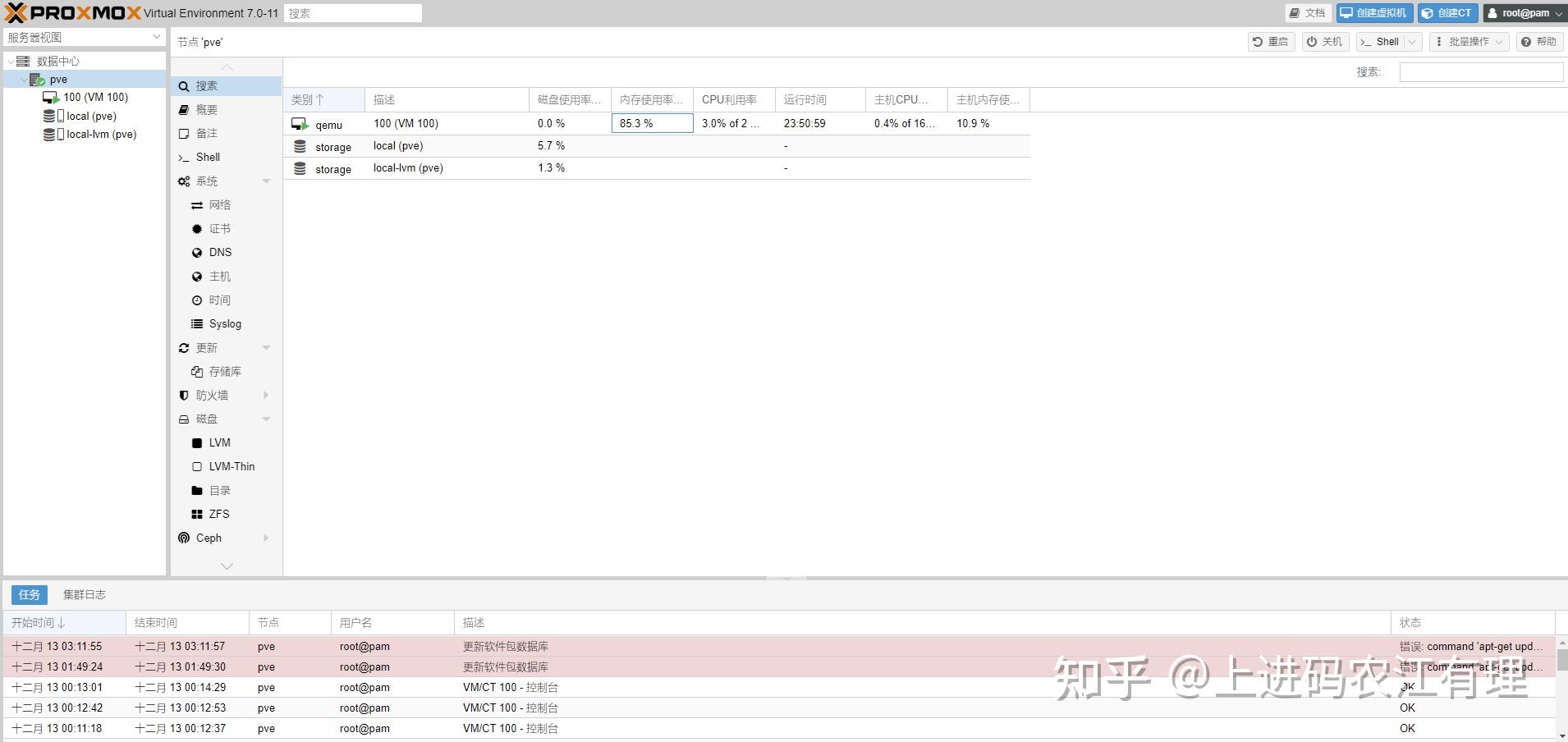Click the 重启 button for node pve

point(1271,41)
